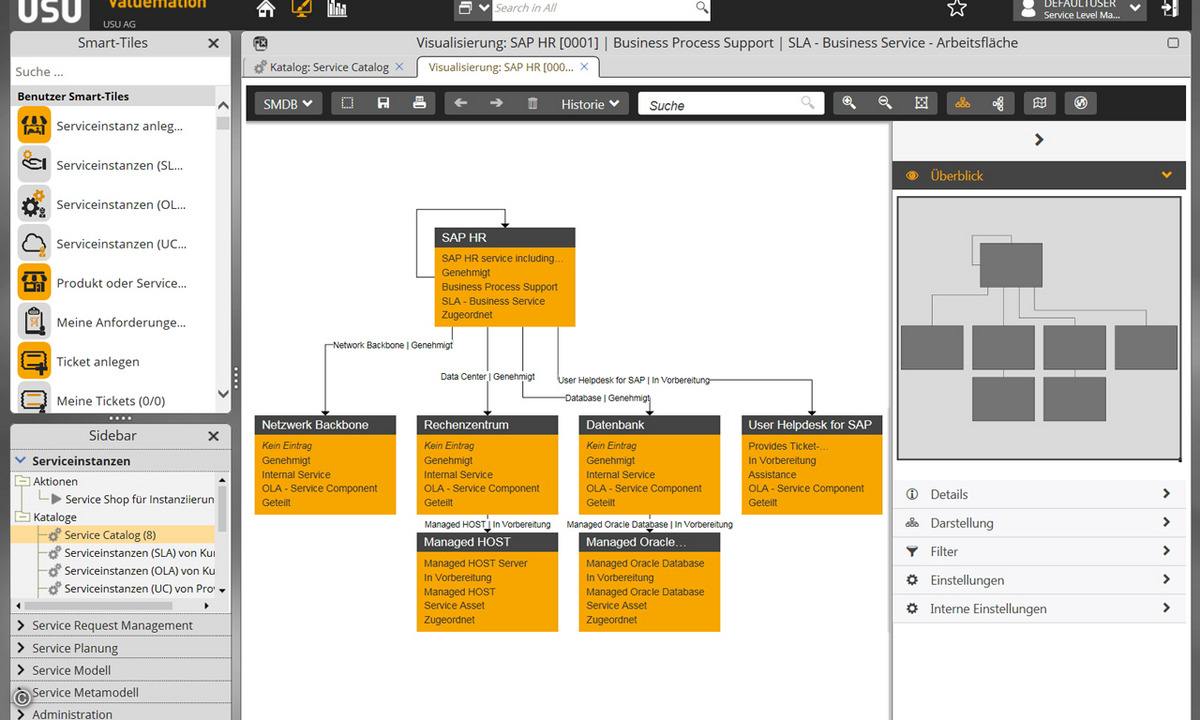Collapse the Serviceinstanzen sidebar section

(x=120, y=461)
